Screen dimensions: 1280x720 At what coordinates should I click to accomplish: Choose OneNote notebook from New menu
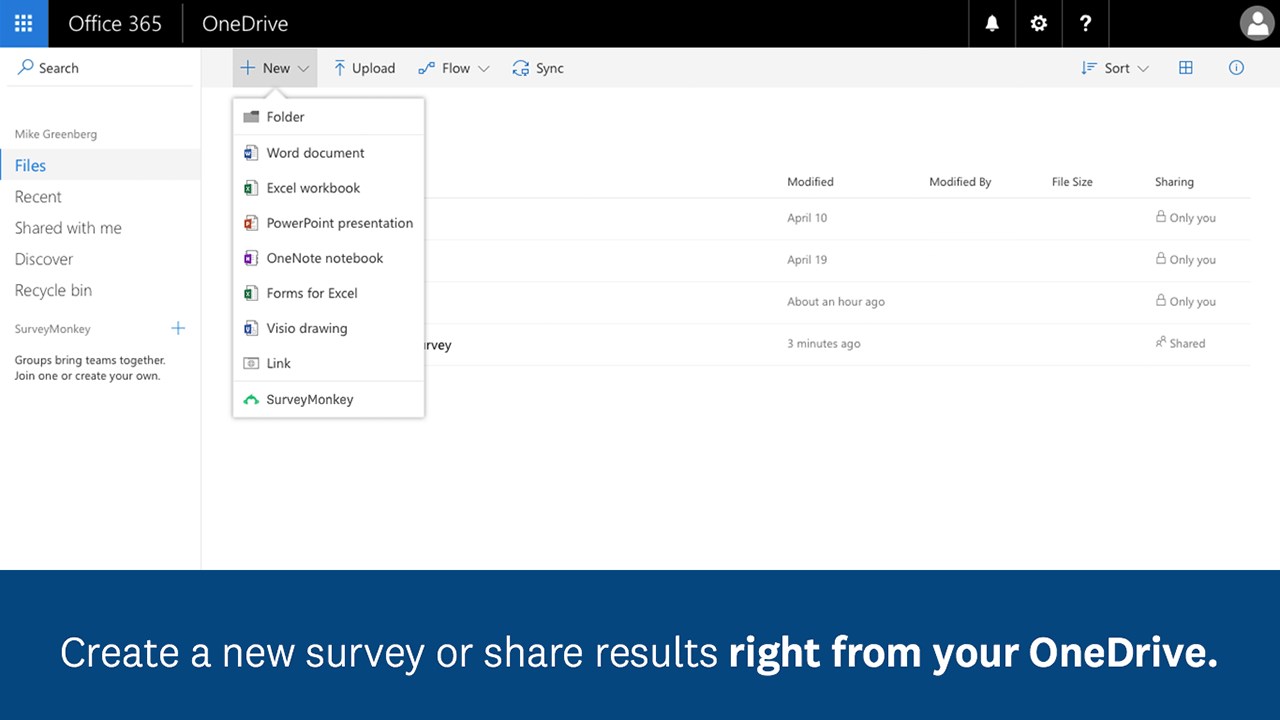pos(328,258)
